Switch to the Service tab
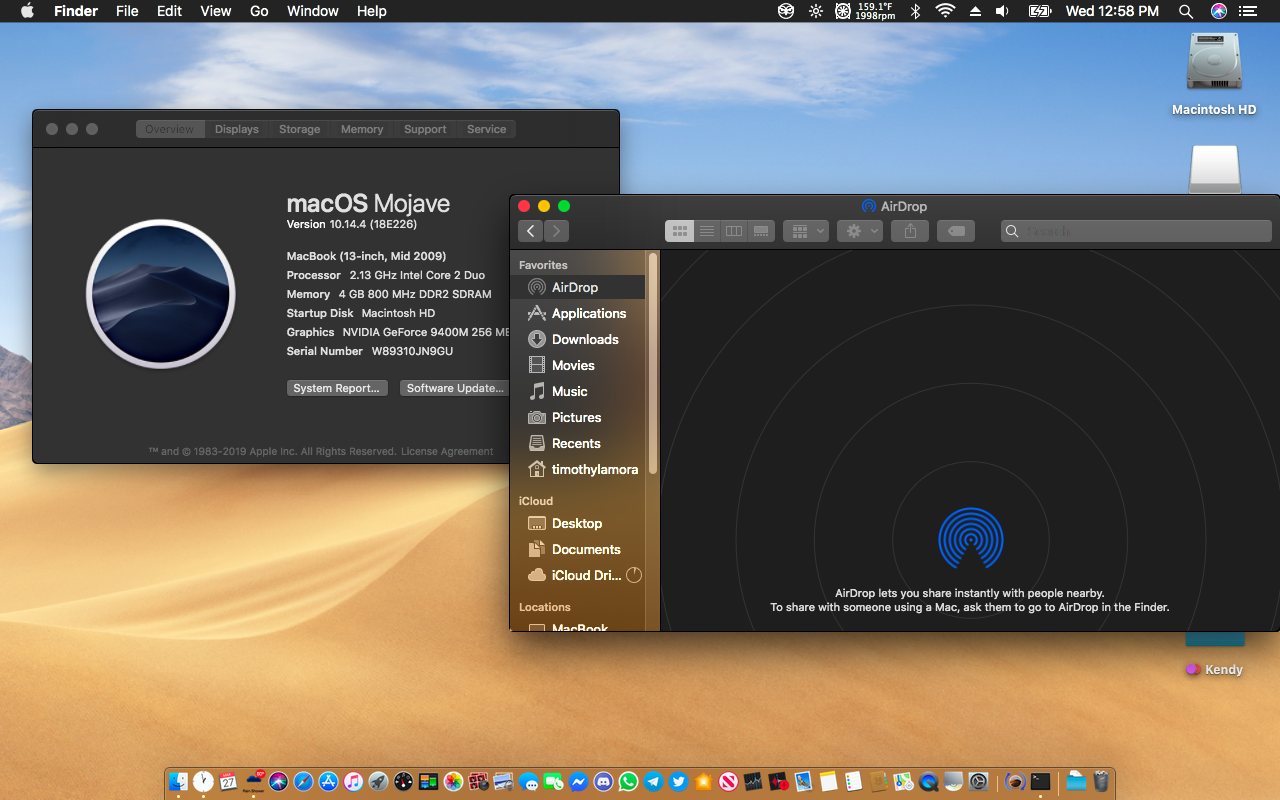The image size is (1280, 800). coord(487,129)
